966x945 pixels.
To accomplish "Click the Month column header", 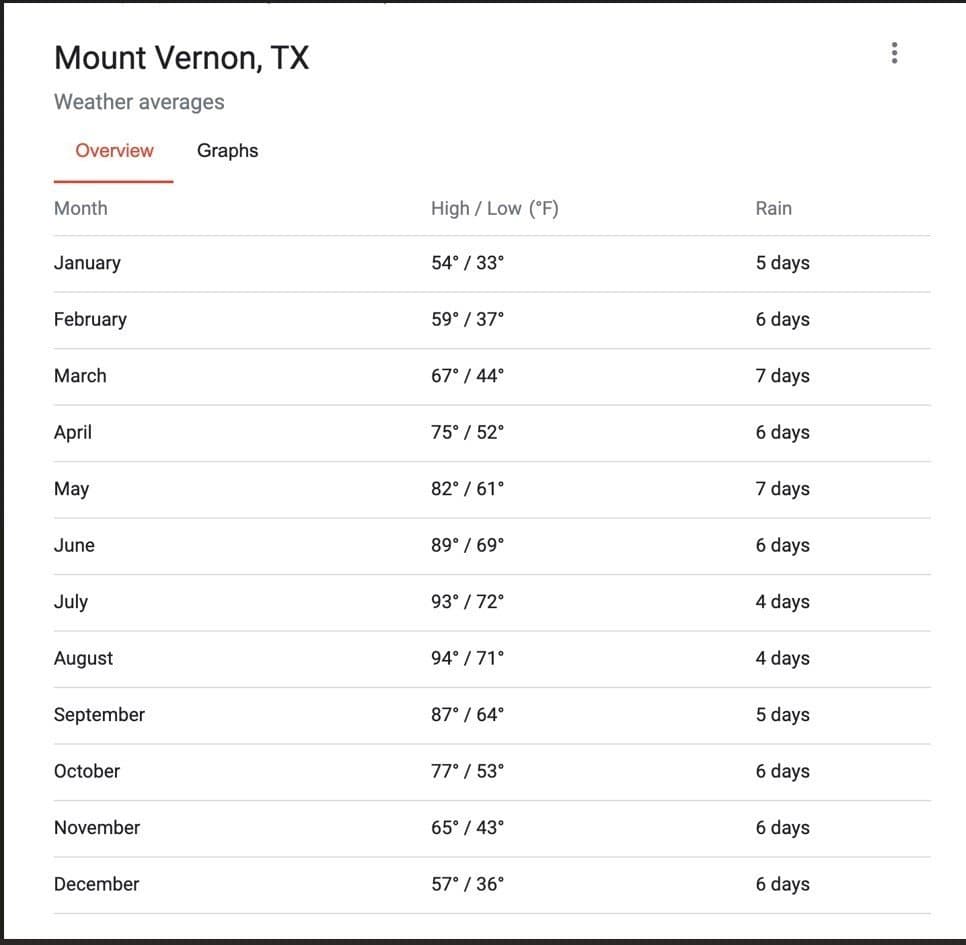I will [x=81, y=208].
